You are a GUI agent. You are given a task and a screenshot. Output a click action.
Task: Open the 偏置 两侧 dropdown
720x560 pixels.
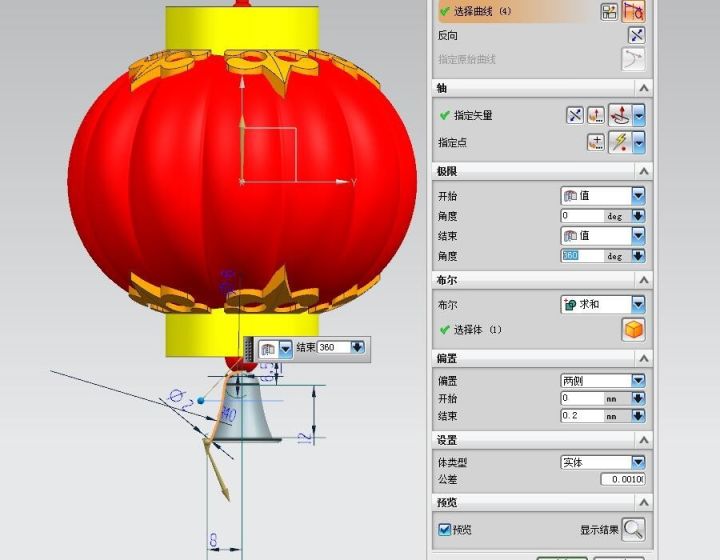point(603,381)
